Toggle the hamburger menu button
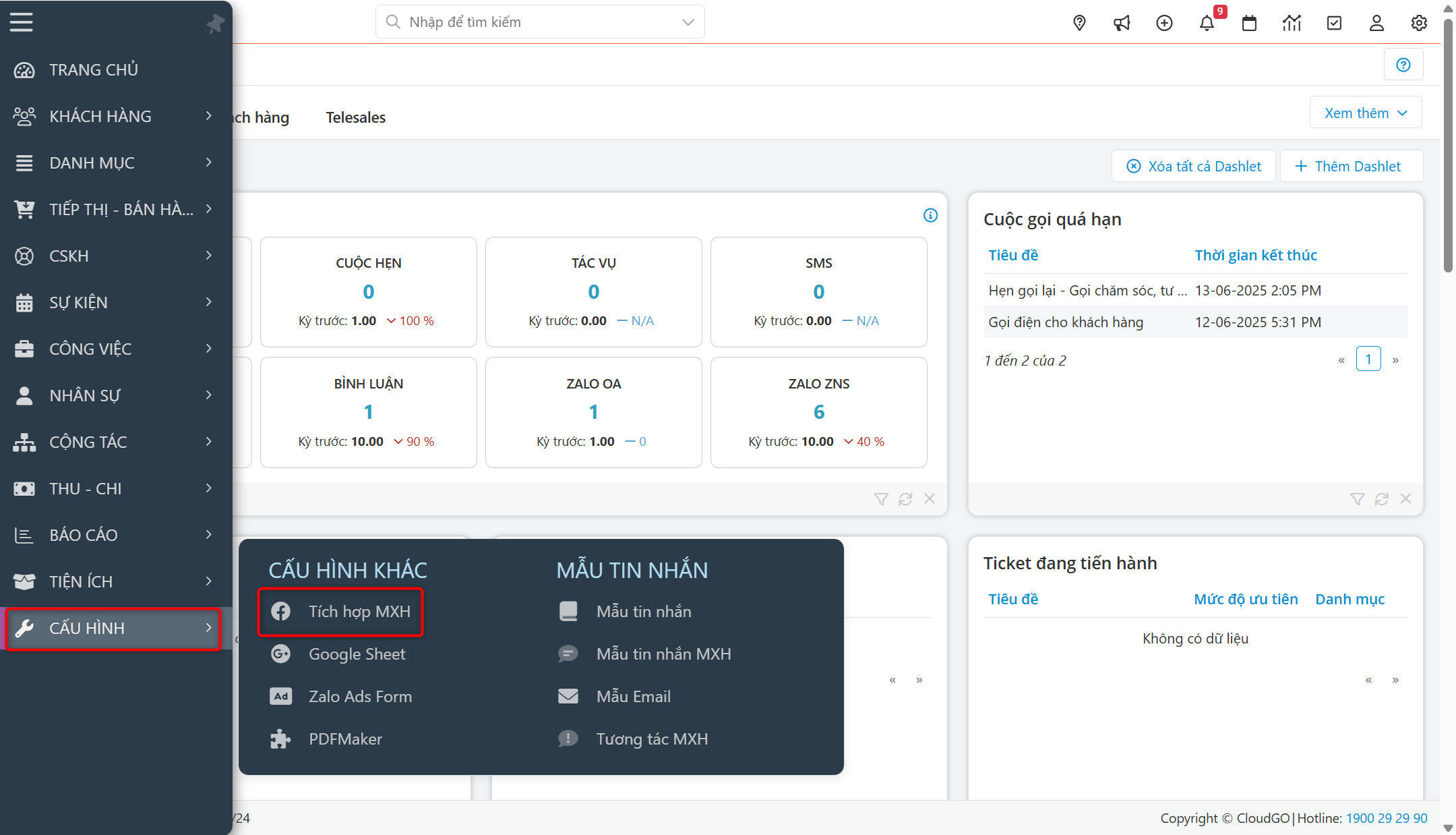Image resolution: width=1456 pixels, height=835 pixels. pos(22,22)
